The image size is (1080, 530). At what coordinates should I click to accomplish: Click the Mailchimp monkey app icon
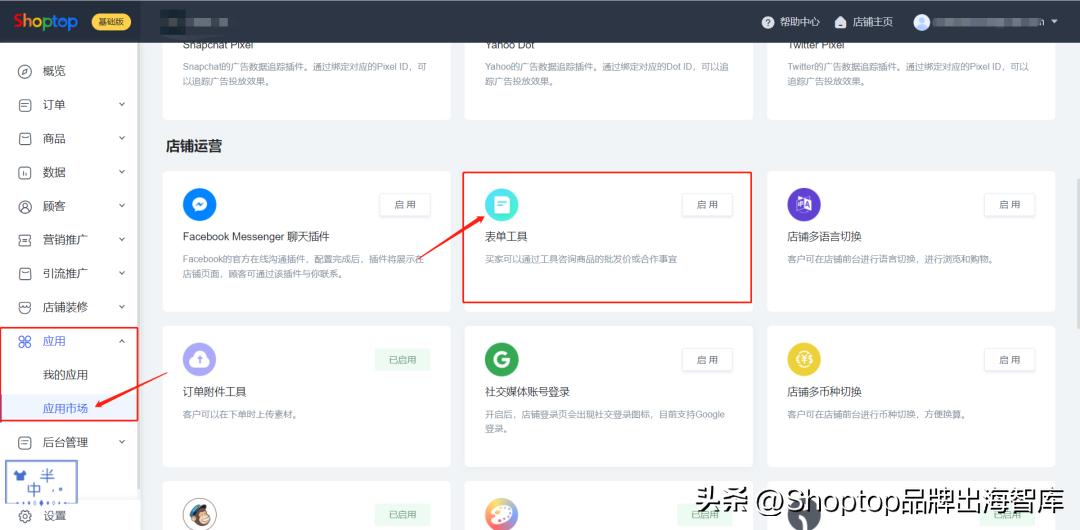200,514
